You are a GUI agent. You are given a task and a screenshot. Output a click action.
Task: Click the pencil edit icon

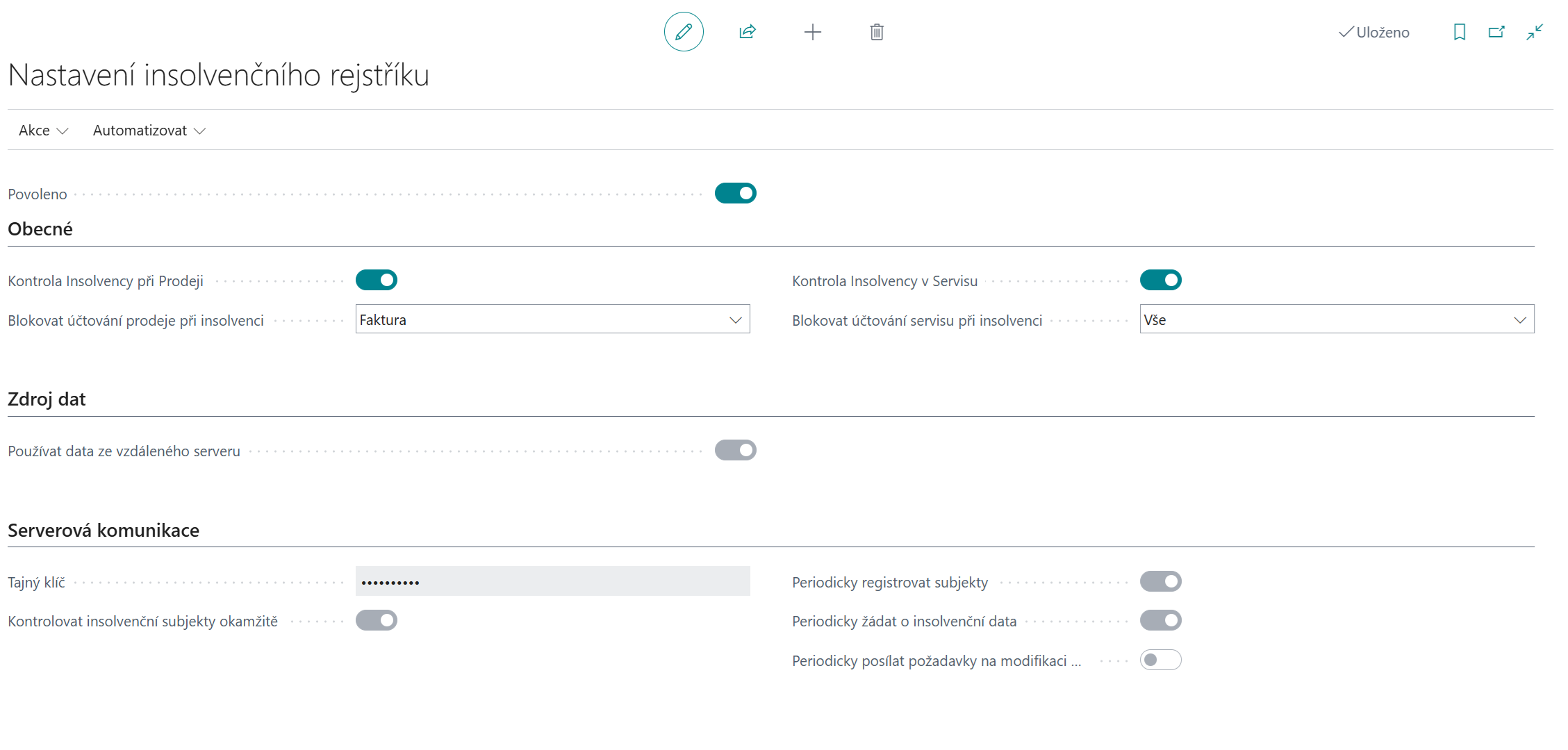point(684,32)
